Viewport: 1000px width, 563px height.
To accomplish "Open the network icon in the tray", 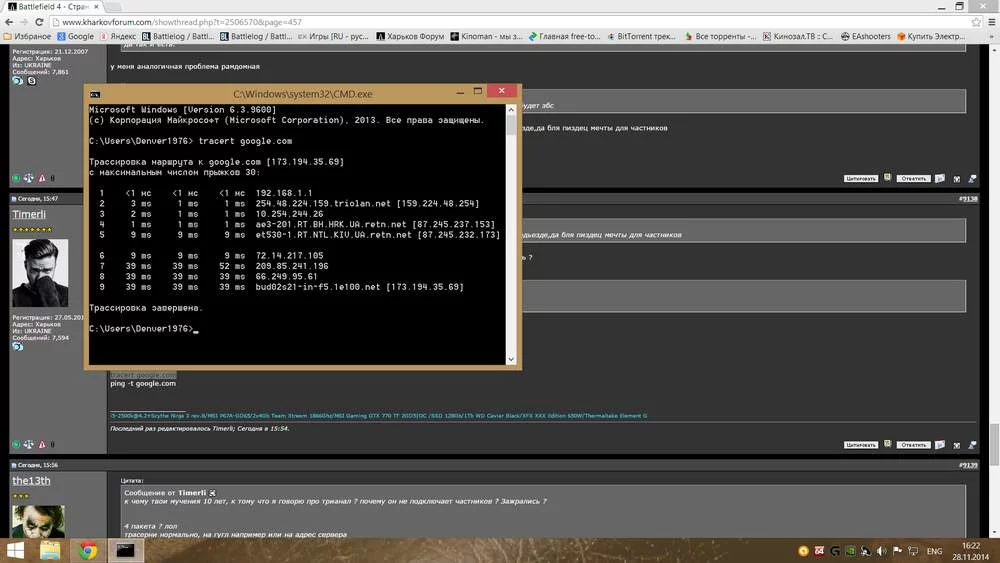I will [913, 551].
